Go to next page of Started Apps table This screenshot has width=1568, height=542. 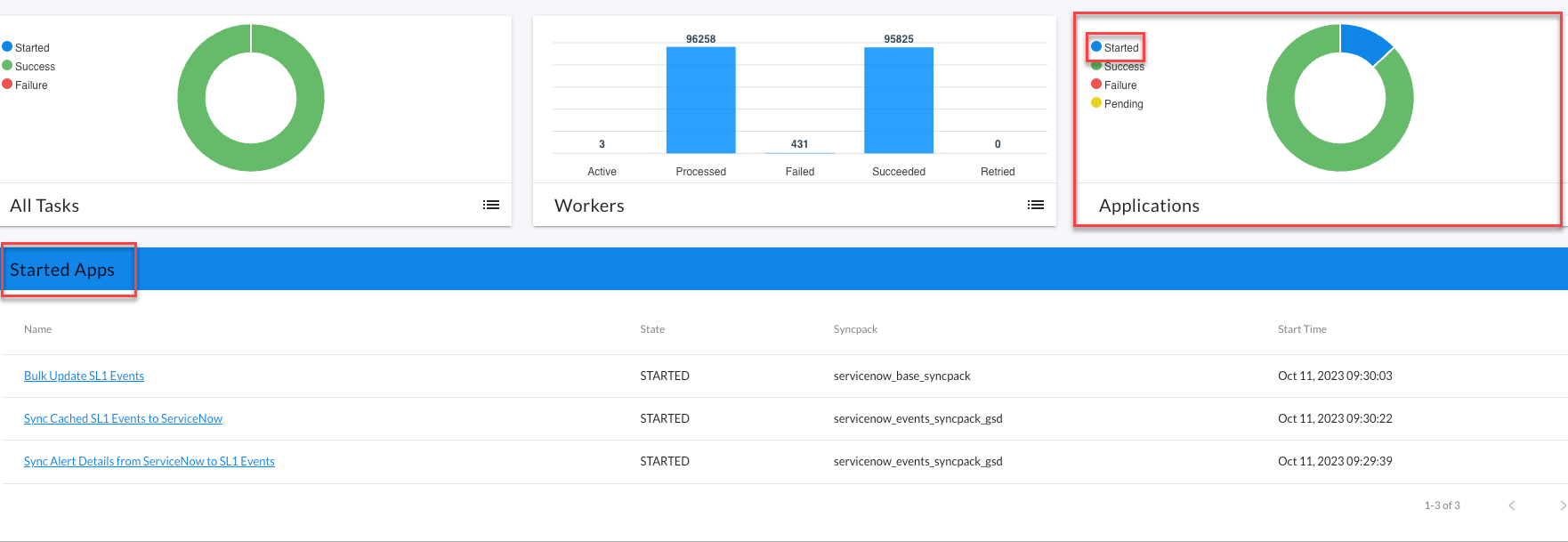[x=1562, y=506]
